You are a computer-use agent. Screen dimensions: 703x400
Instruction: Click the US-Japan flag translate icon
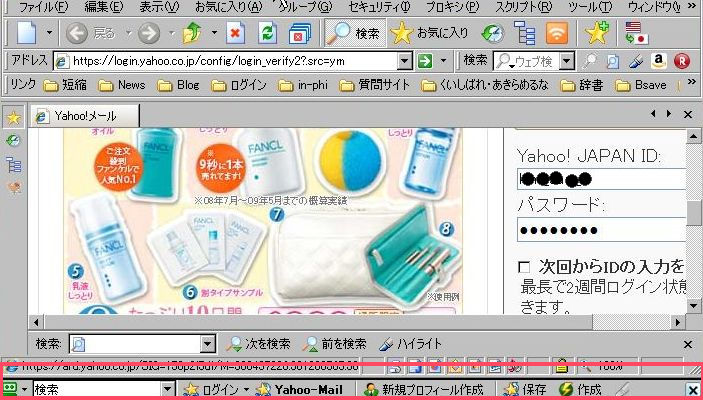click(637, 33)
